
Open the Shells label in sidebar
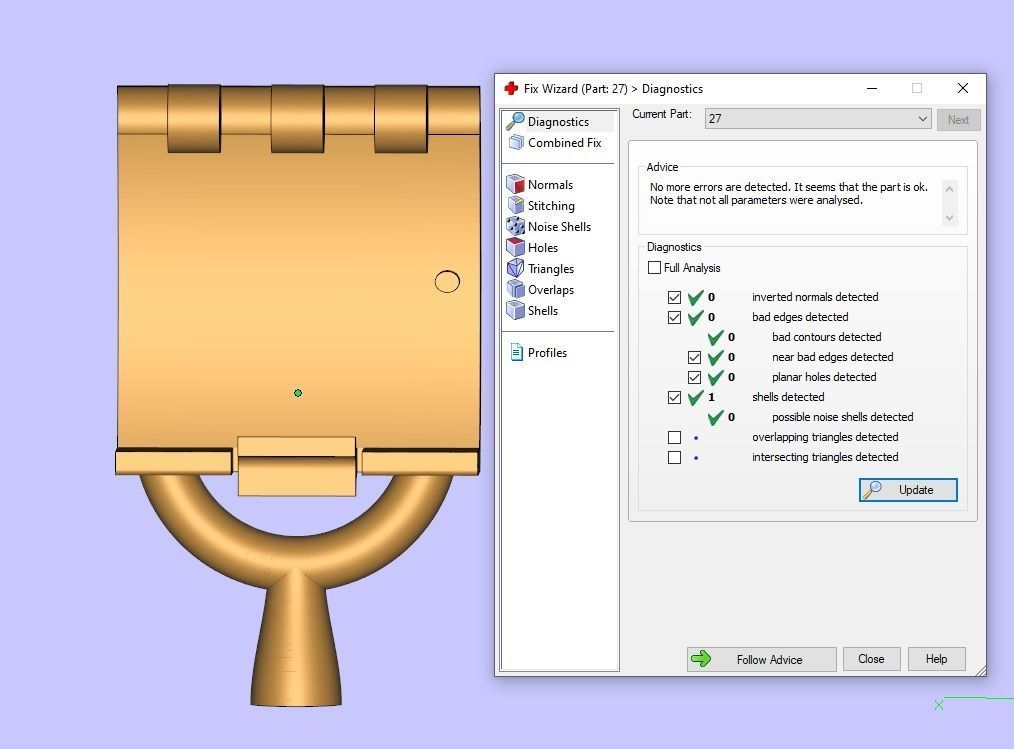(x=543, y=310)
